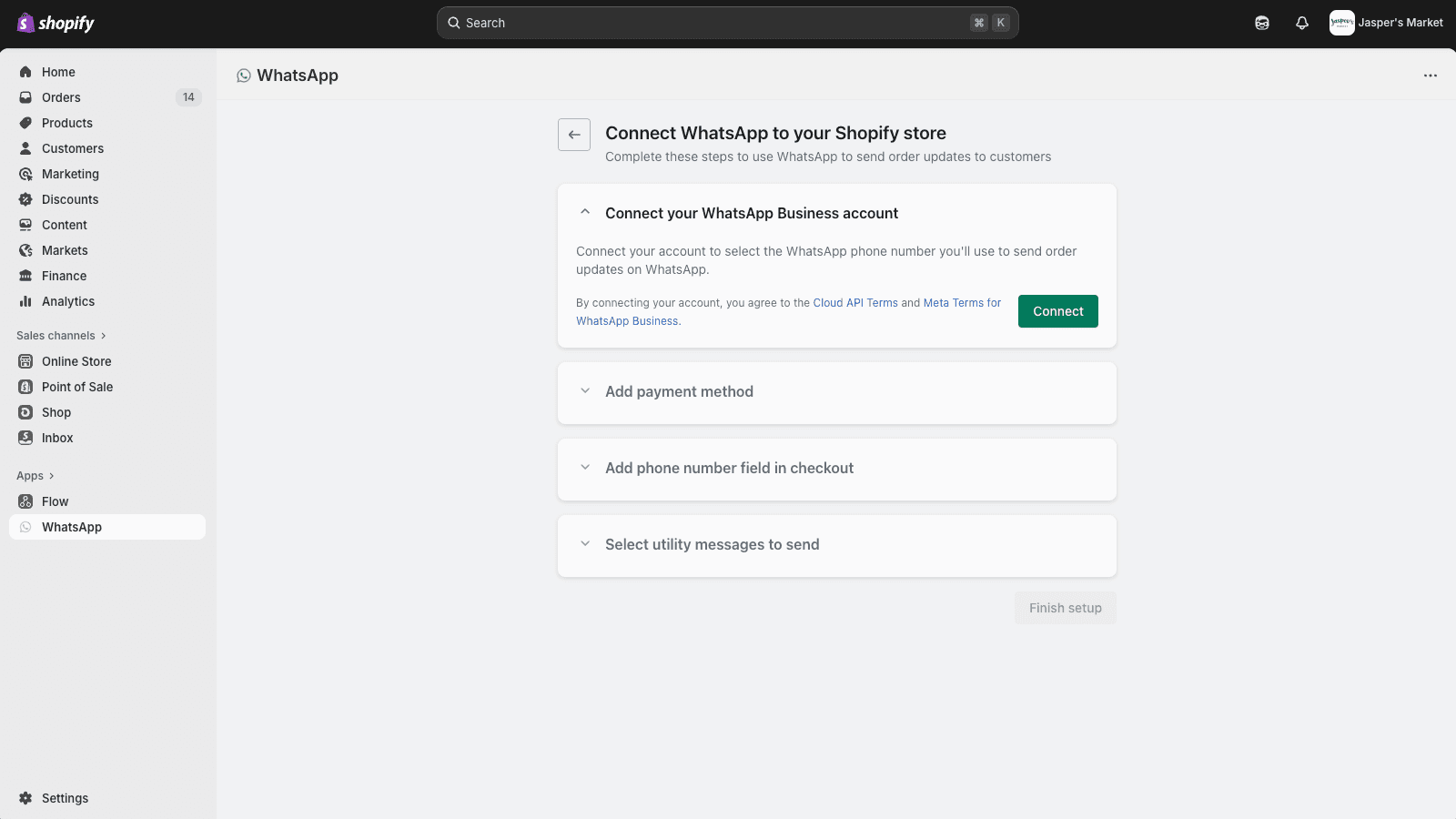Open the three-dot more actions menu
Viewport: 1456px width, 819px height.
pos(1431,76)
